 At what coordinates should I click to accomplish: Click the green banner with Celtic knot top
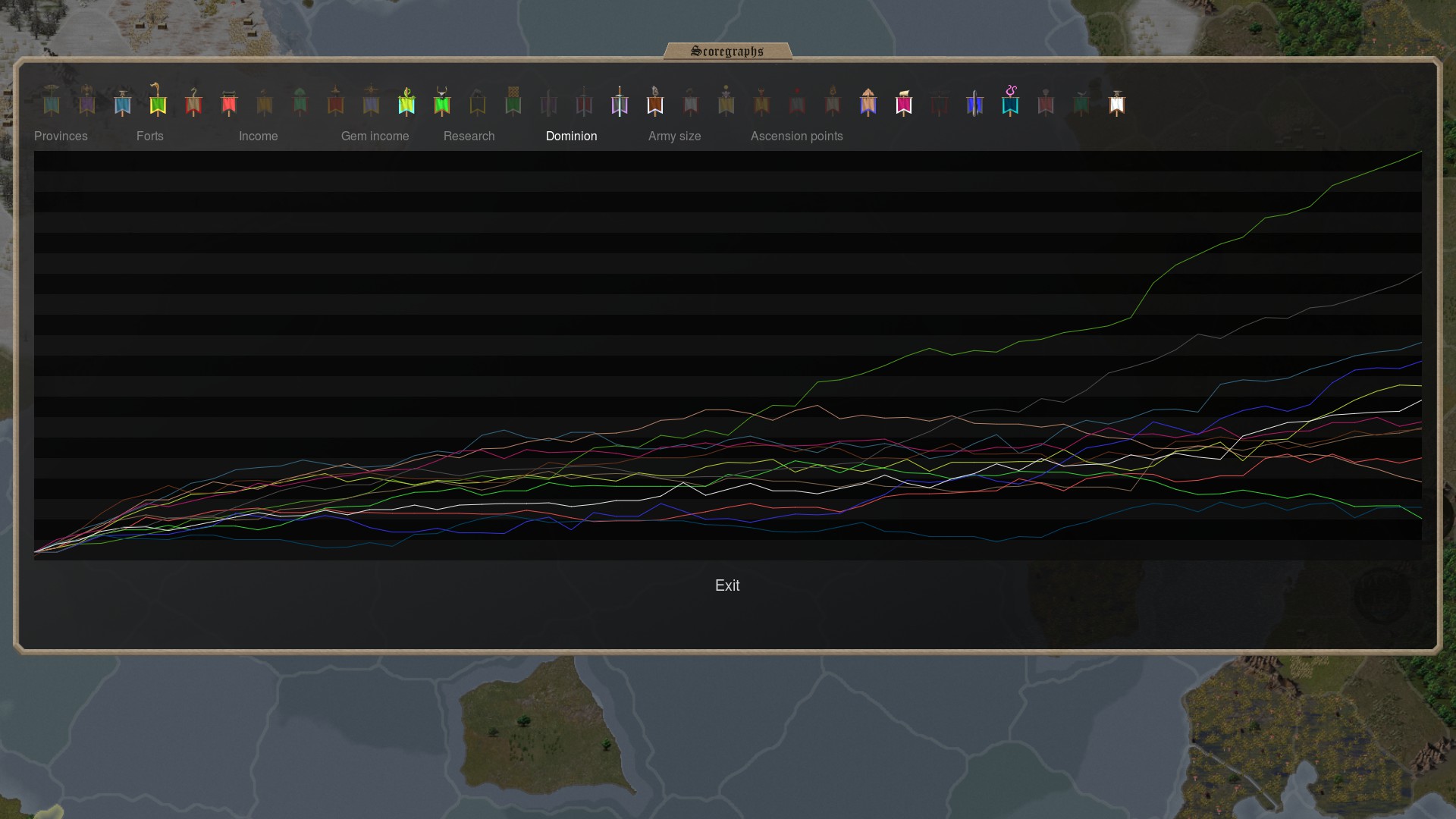pyautogui.click(x=513, y=100)
